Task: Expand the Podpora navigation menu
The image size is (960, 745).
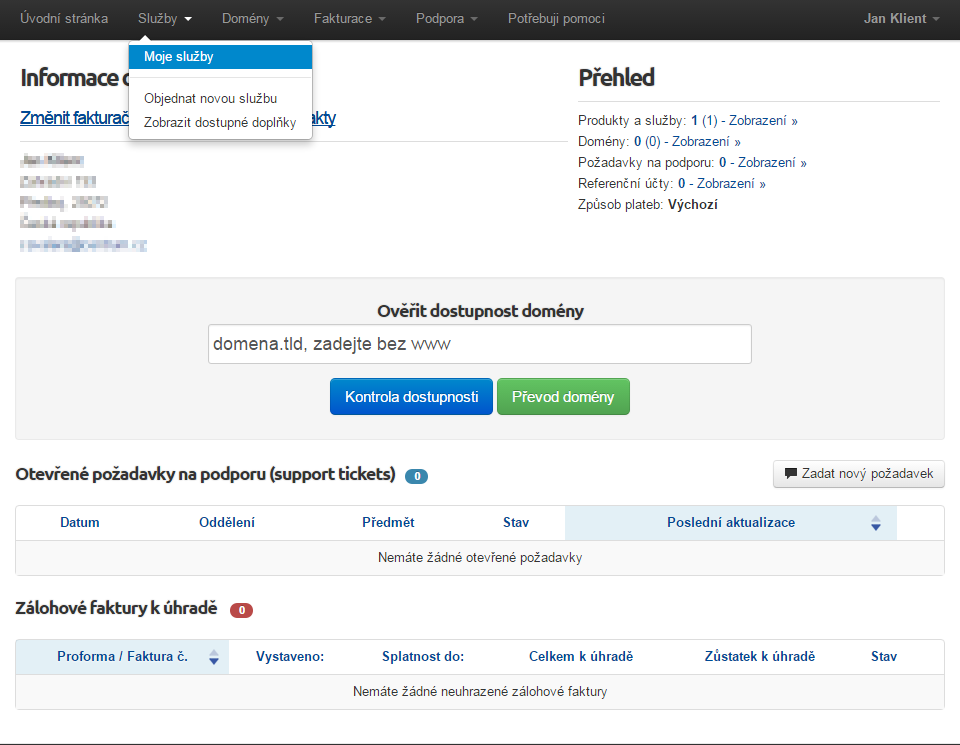Action: (446, 18)
